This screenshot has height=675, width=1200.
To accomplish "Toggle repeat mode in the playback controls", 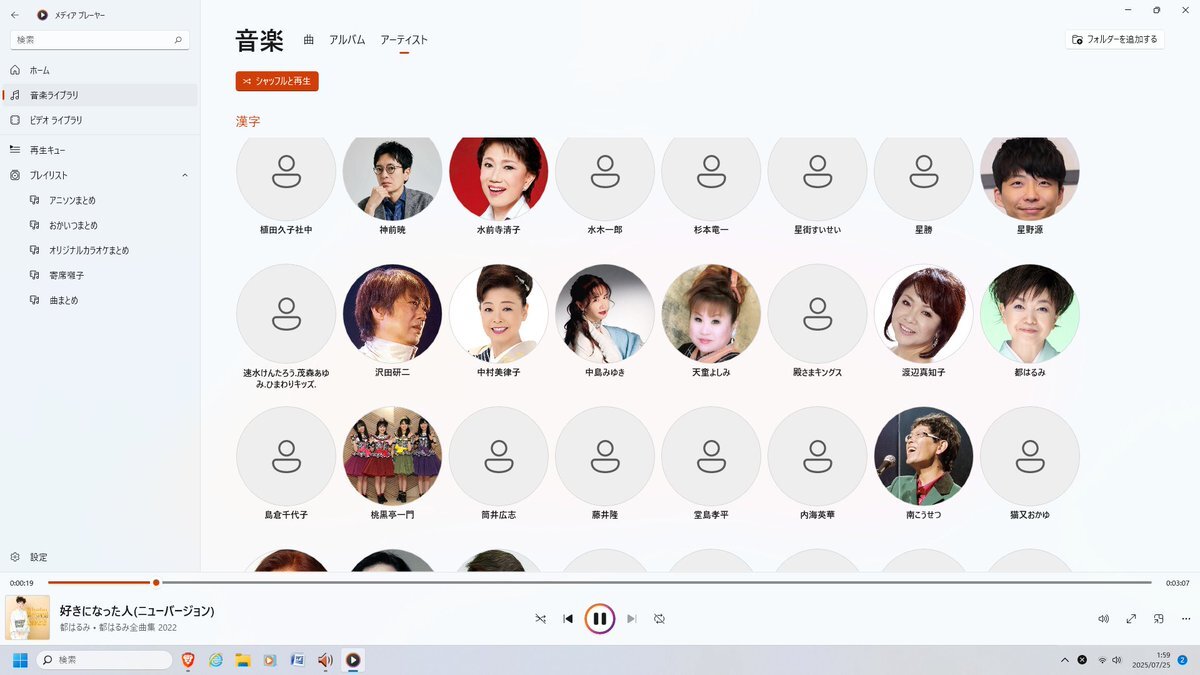I will (659, 619).
